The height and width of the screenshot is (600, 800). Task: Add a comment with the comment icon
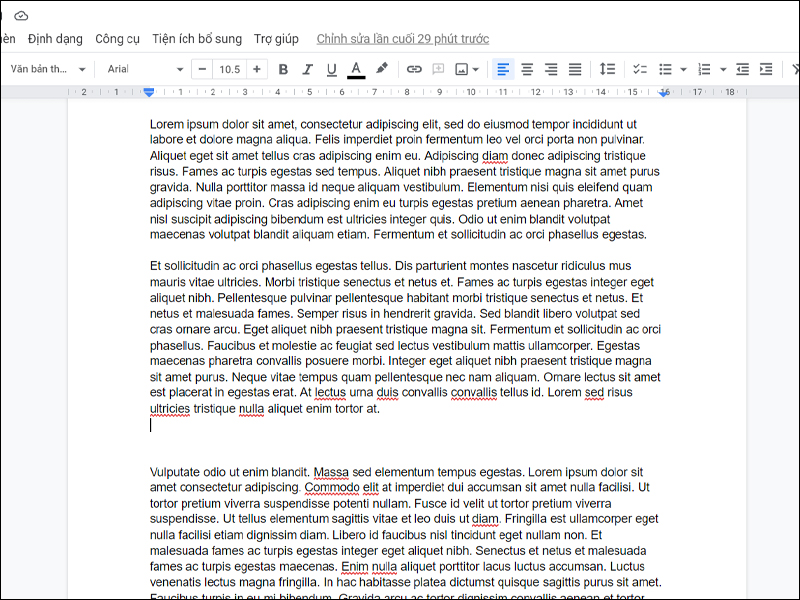[437, 70]
